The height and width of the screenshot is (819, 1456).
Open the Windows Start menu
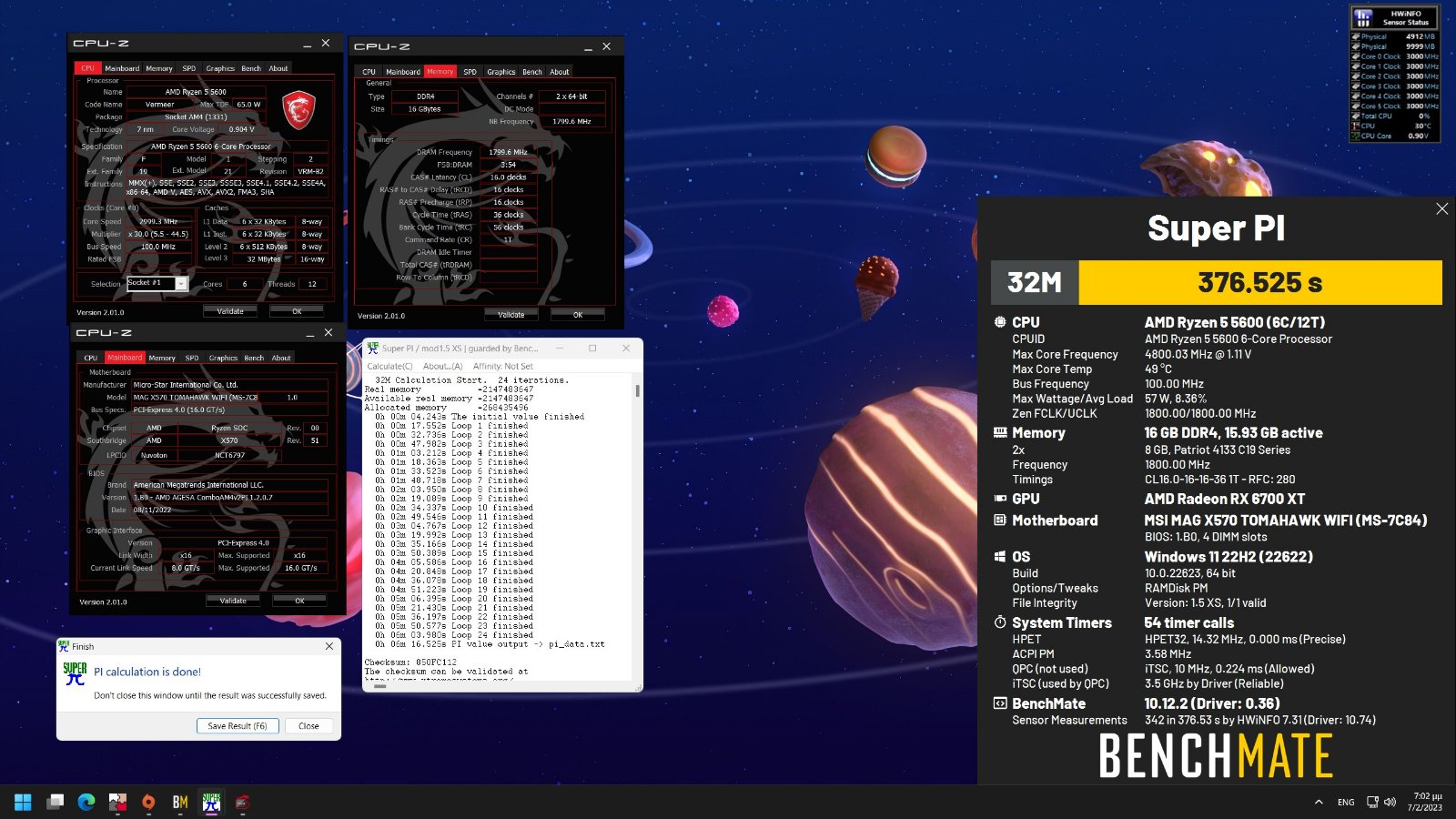[x=23, y=802]
